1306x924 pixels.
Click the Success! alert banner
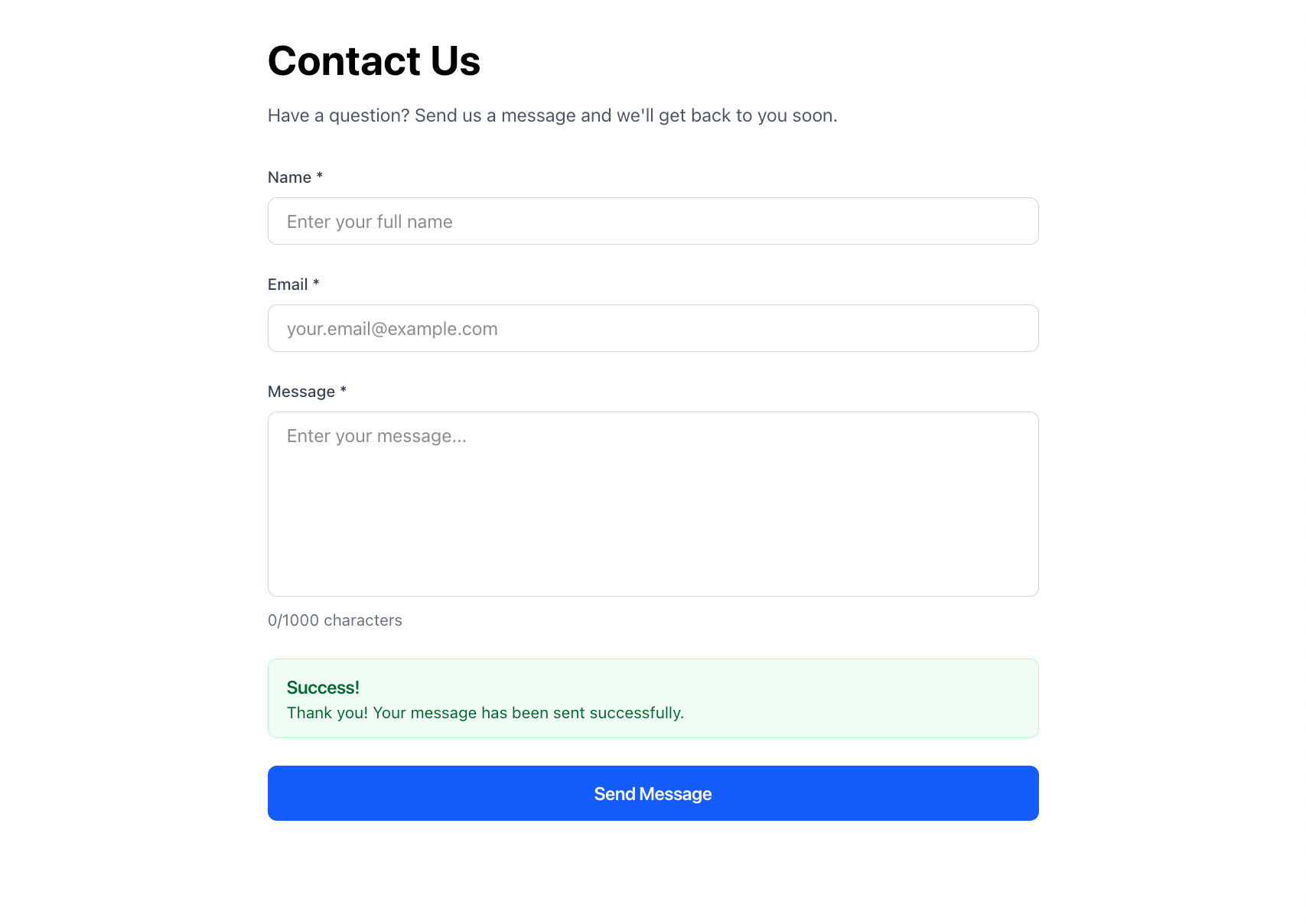652,698
